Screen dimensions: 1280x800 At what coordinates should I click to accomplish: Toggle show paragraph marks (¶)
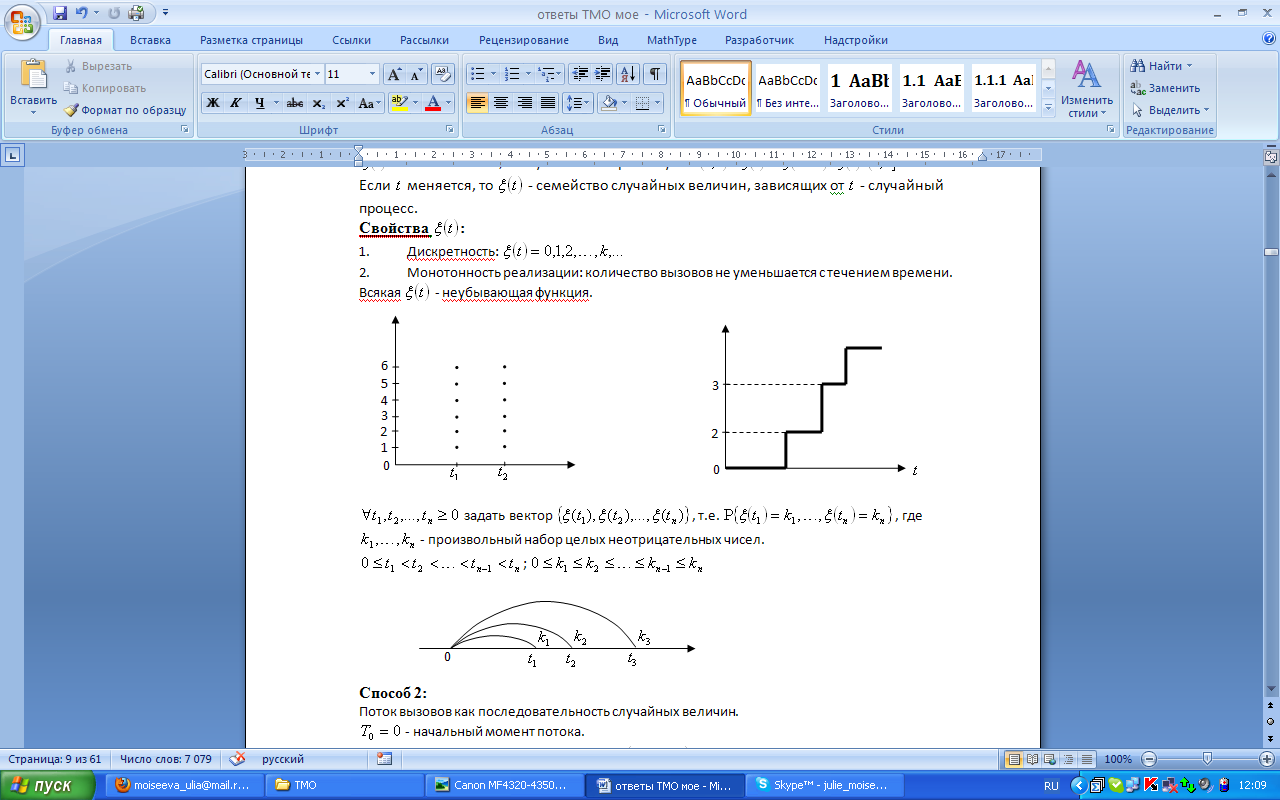point(655,74)
